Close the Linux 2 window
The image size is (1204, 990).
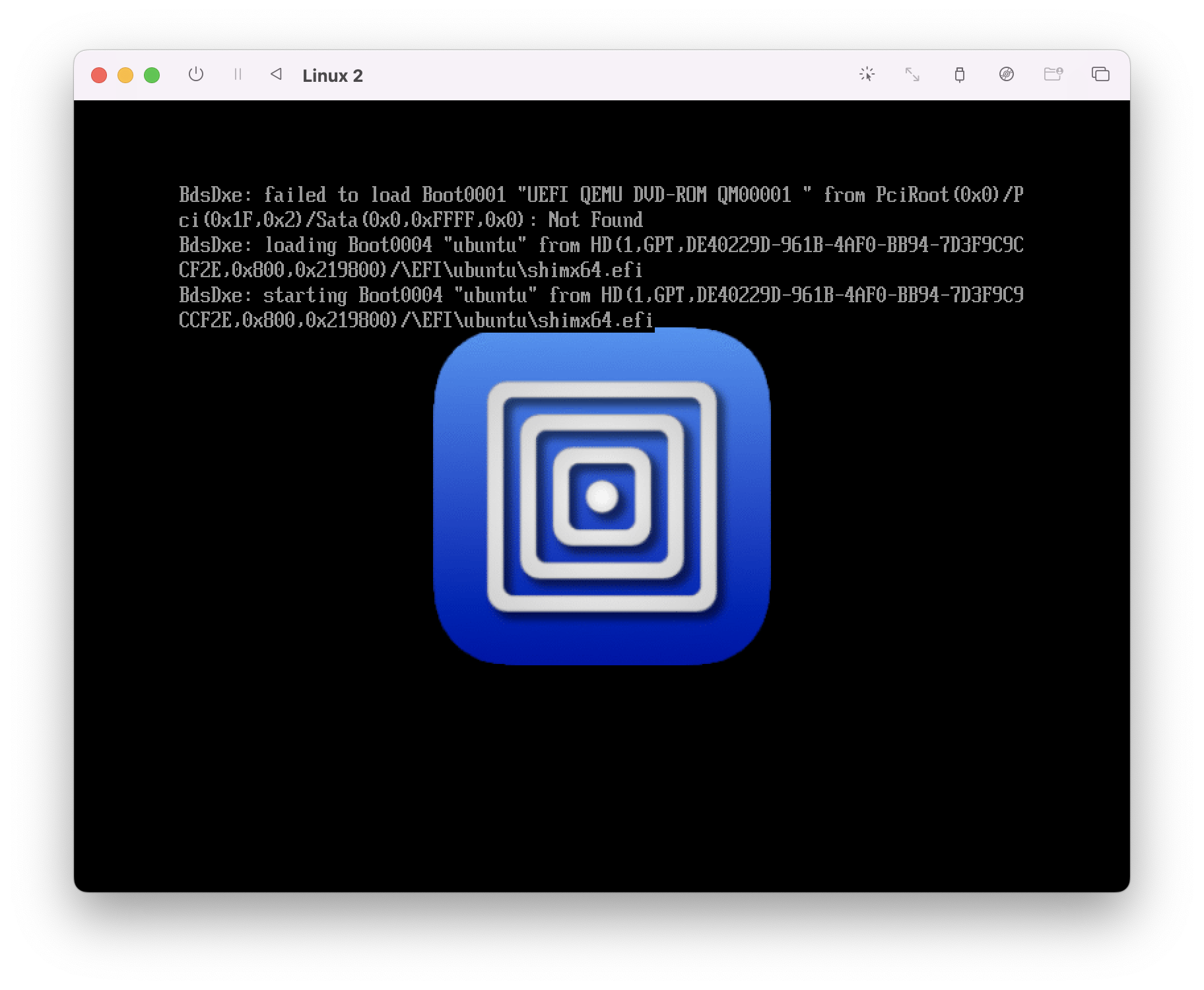click(99, 75)
